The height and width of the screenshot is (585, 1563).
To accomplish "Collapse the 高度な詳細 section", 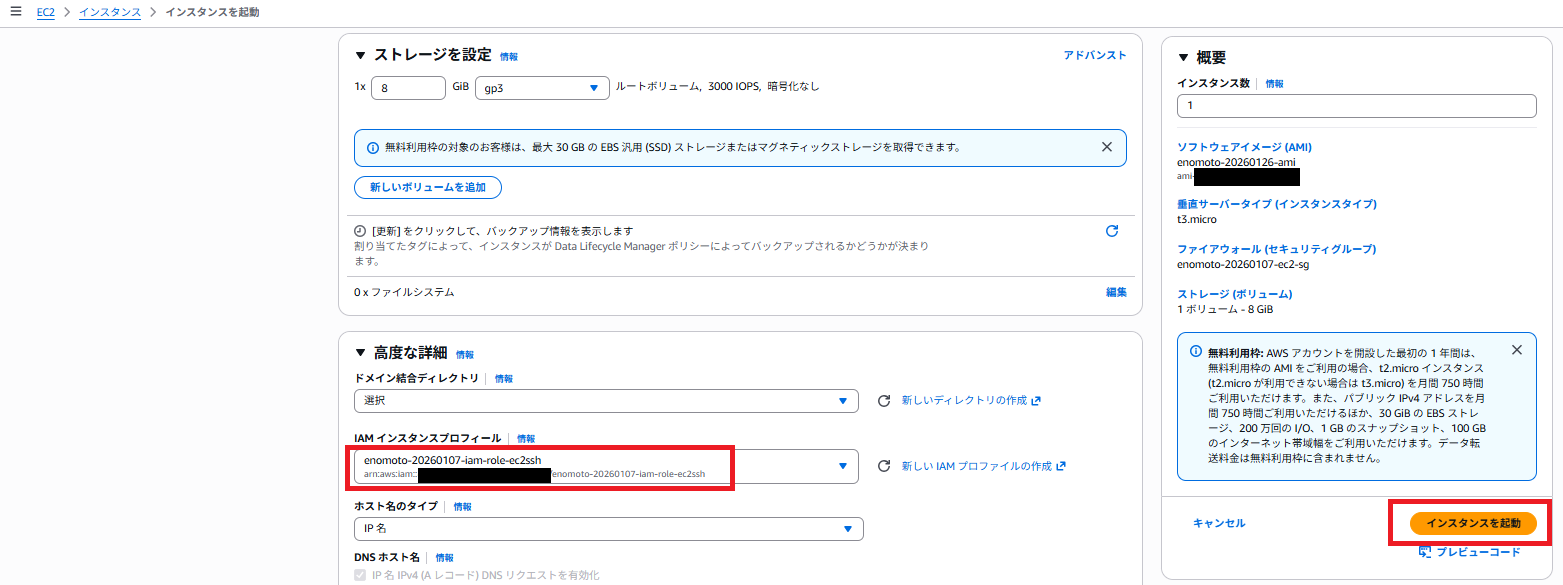I will pos(361,353).
